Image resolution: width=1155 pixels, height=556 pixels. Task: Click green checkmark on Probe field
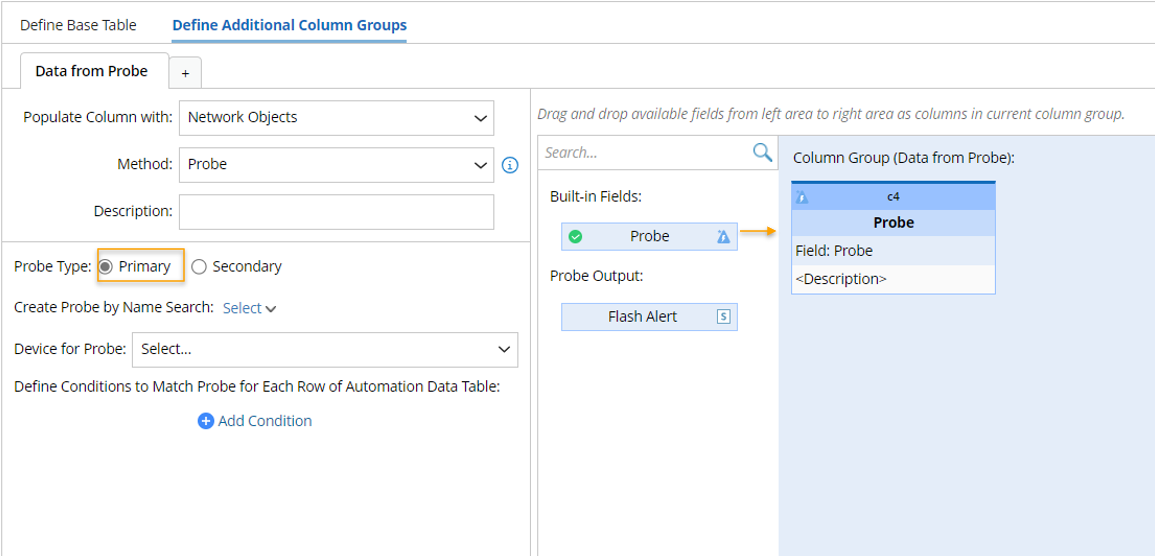(575, 237)
